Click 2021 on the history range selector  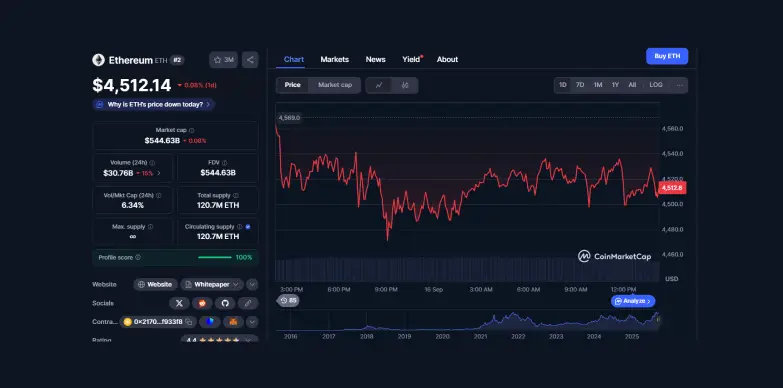(x=480, y=337)
